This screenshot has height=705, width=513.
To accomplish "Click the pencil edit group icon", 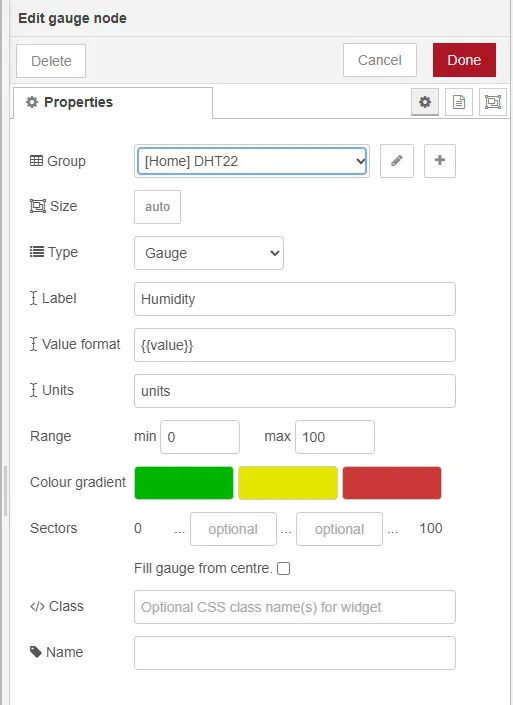I will point(397,161).
